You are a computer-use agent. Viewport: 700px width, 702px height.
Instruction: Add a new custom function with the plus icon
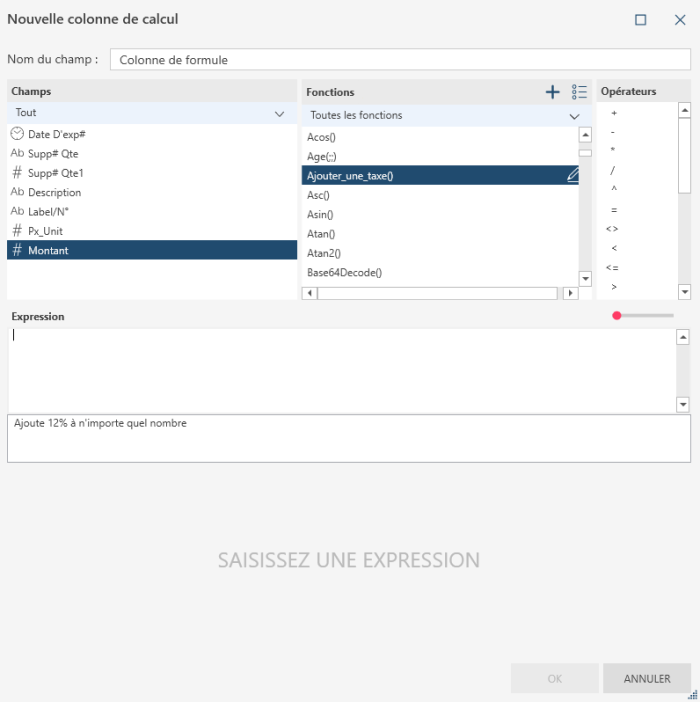(552, 92)
